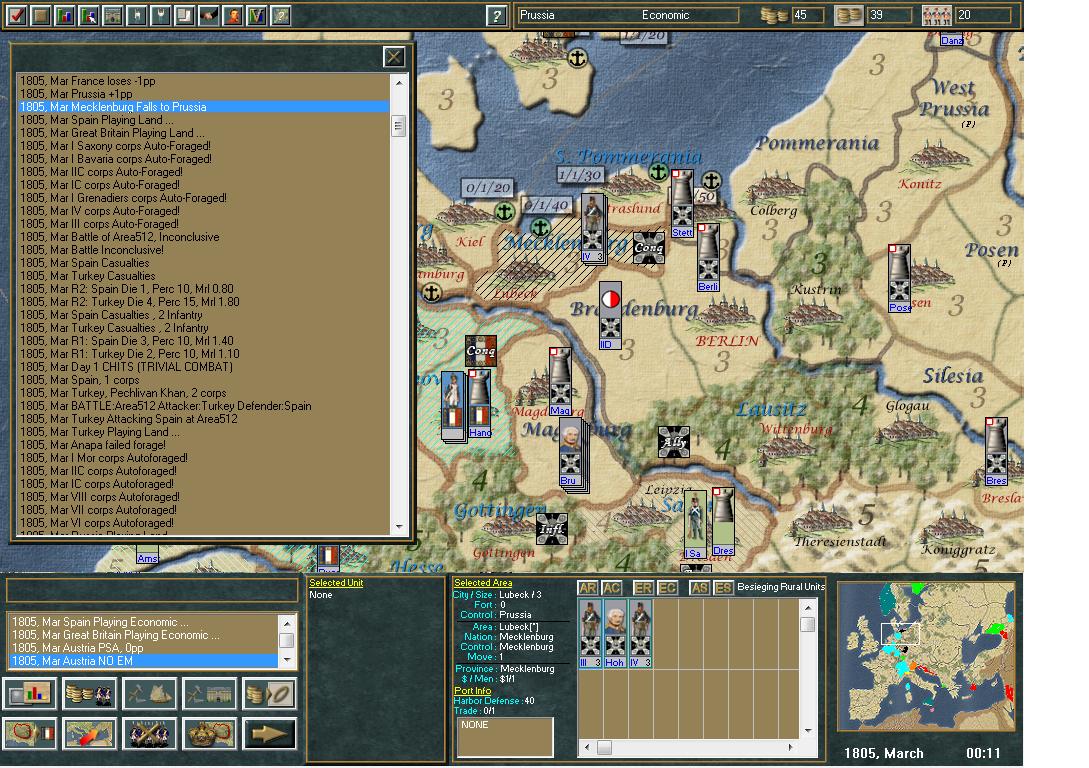Select log entry 'France loses -1pp'
This screenshot has width=1089, height=768.
coord(204,81)
